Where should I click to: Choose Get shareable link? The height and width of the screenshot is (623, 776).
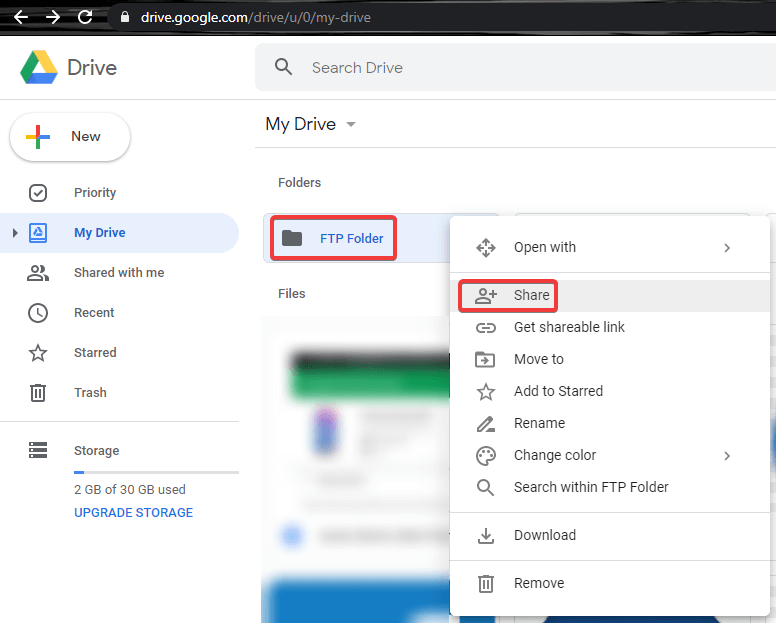610,328
